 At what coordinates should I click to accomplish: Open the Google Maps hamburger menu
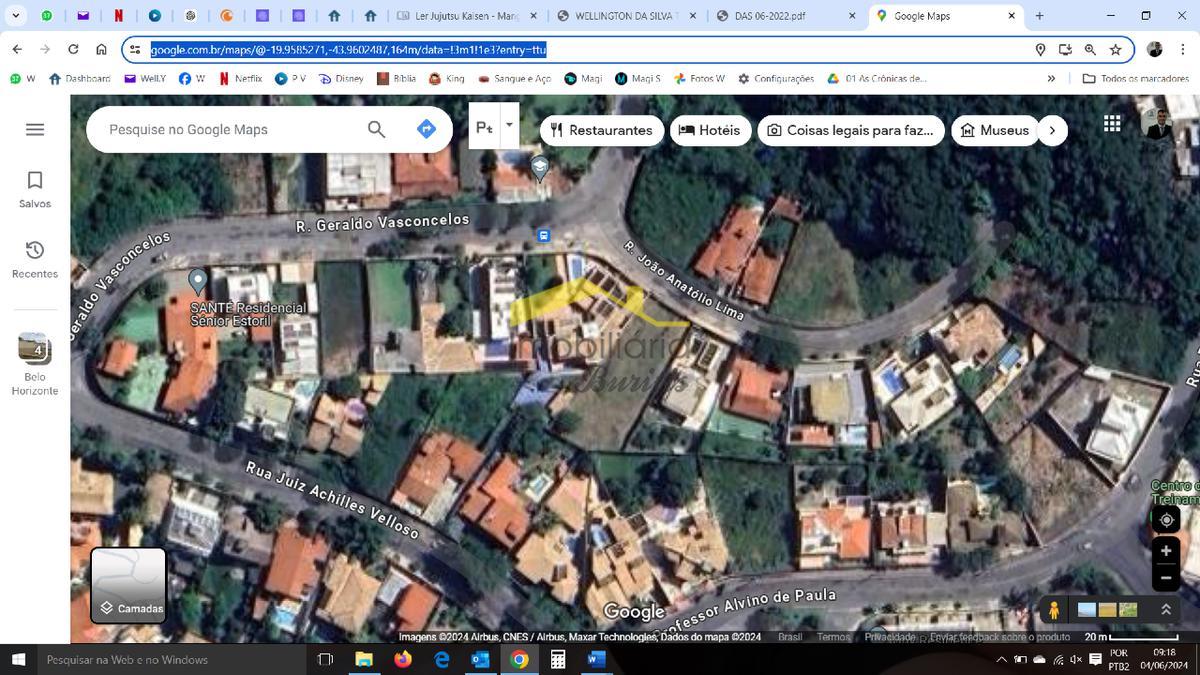[34, 128]
